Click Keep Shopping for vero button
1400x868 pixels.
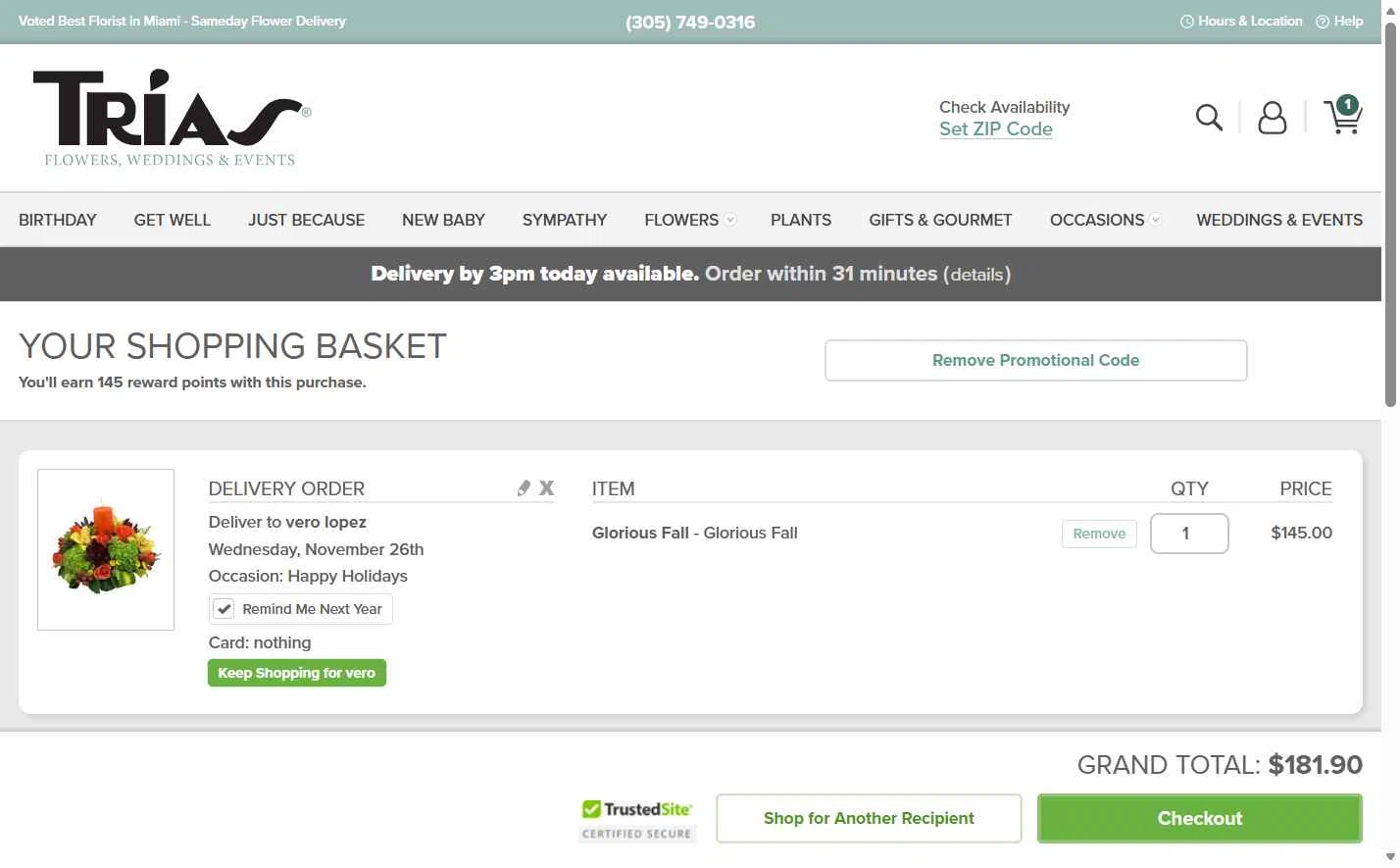[x=297, y=673]
